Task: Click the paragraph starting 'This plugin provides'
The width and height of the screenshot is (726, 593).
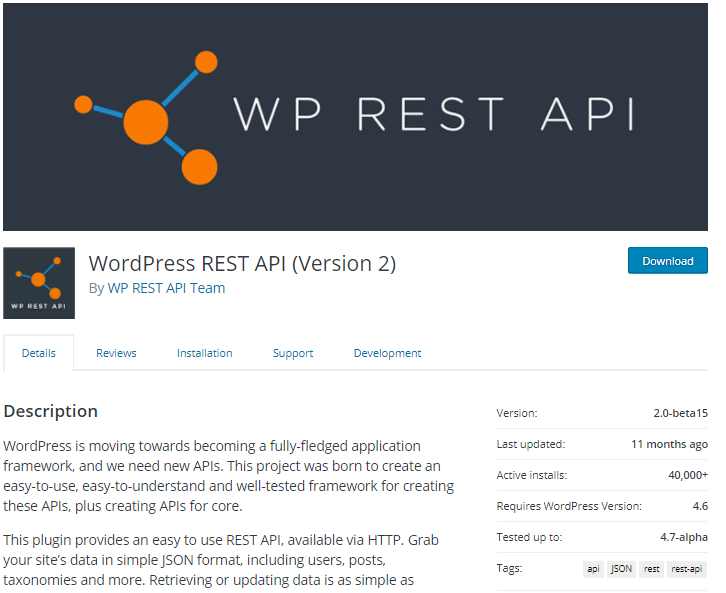Action: coord(221,560)
